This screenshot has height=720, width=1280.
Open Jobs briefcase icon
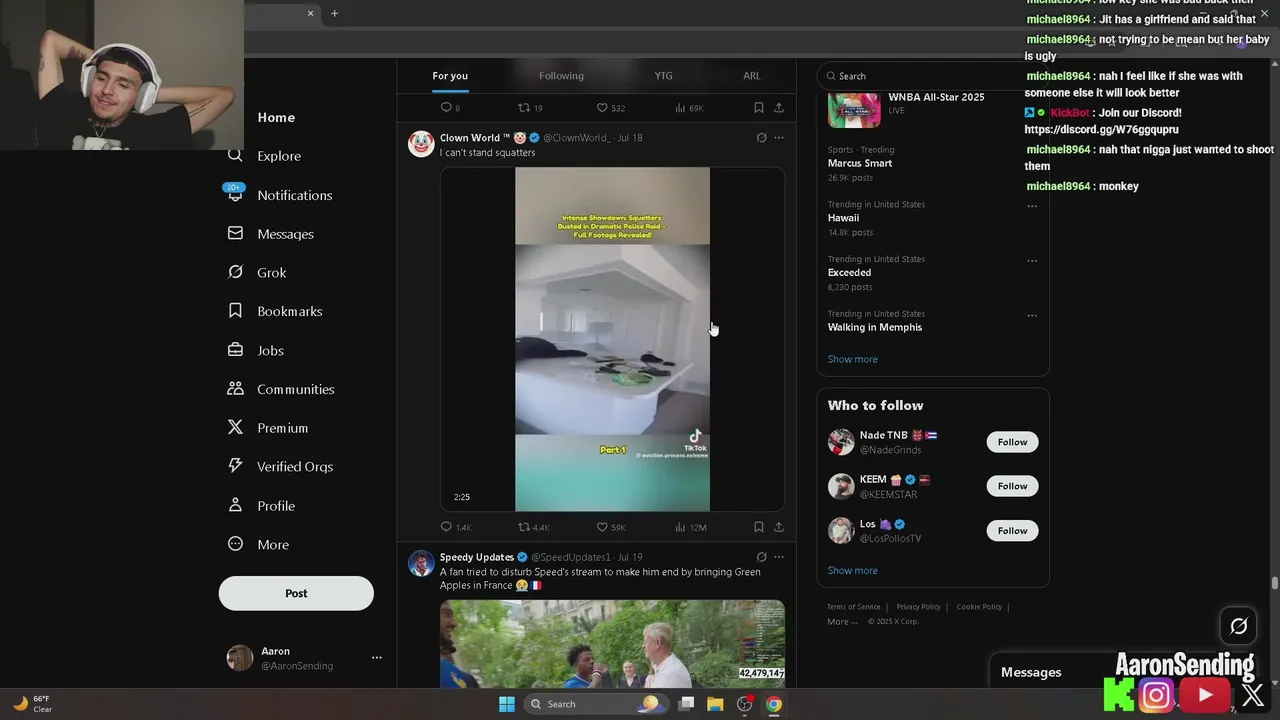(235, 350)
